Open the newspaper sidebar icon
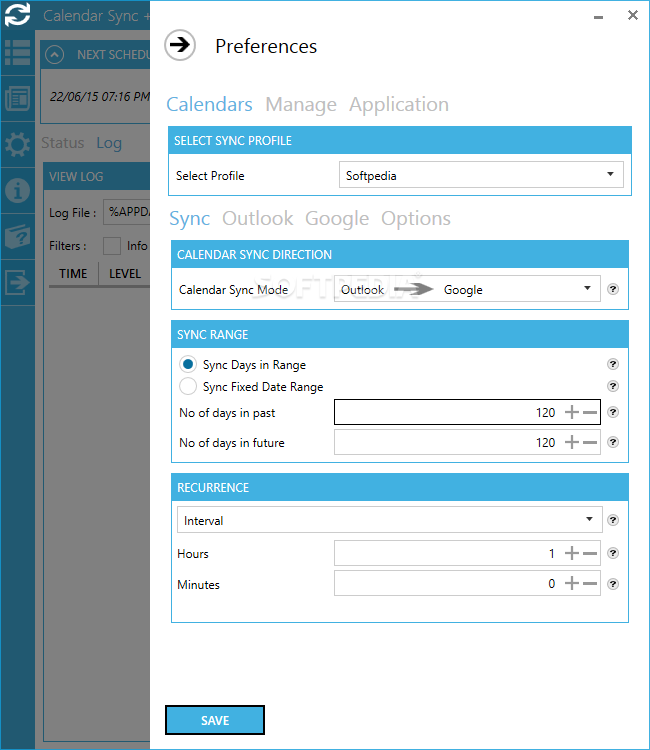 (x=18, y=99)
